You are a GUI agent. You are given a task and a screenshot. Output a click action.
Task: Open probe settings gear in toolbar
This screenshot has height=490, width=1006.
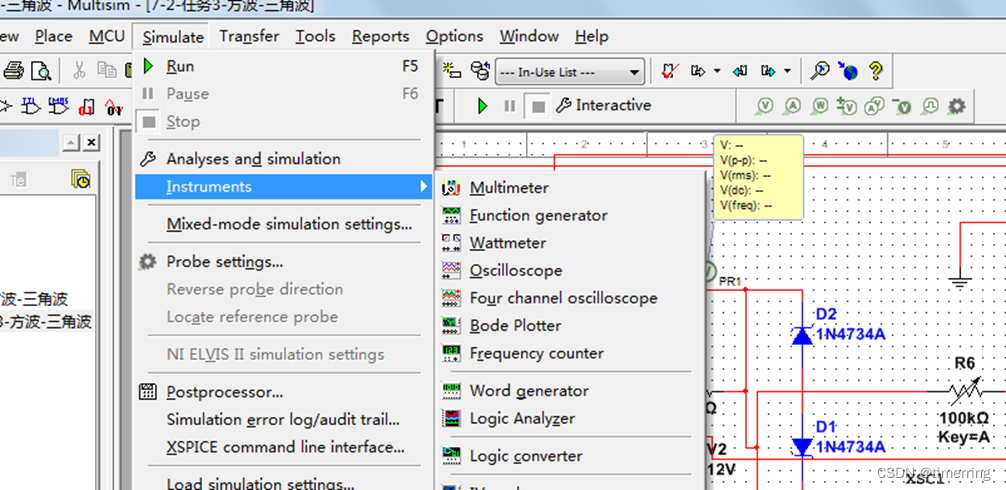click(957, 106)
